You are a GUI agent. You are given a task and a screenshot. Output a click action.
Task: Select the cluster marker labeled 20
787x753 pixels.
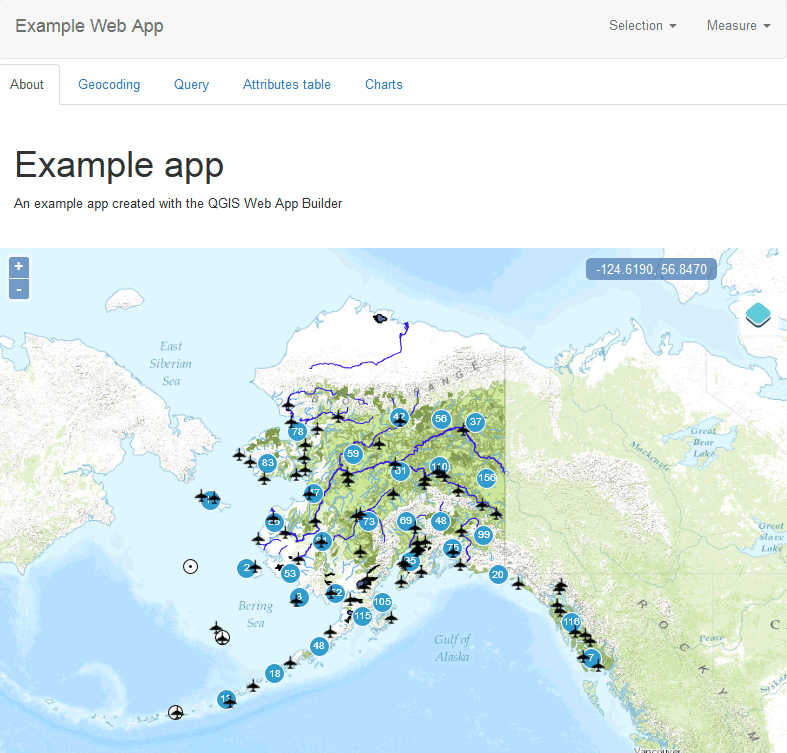point(498,574)
